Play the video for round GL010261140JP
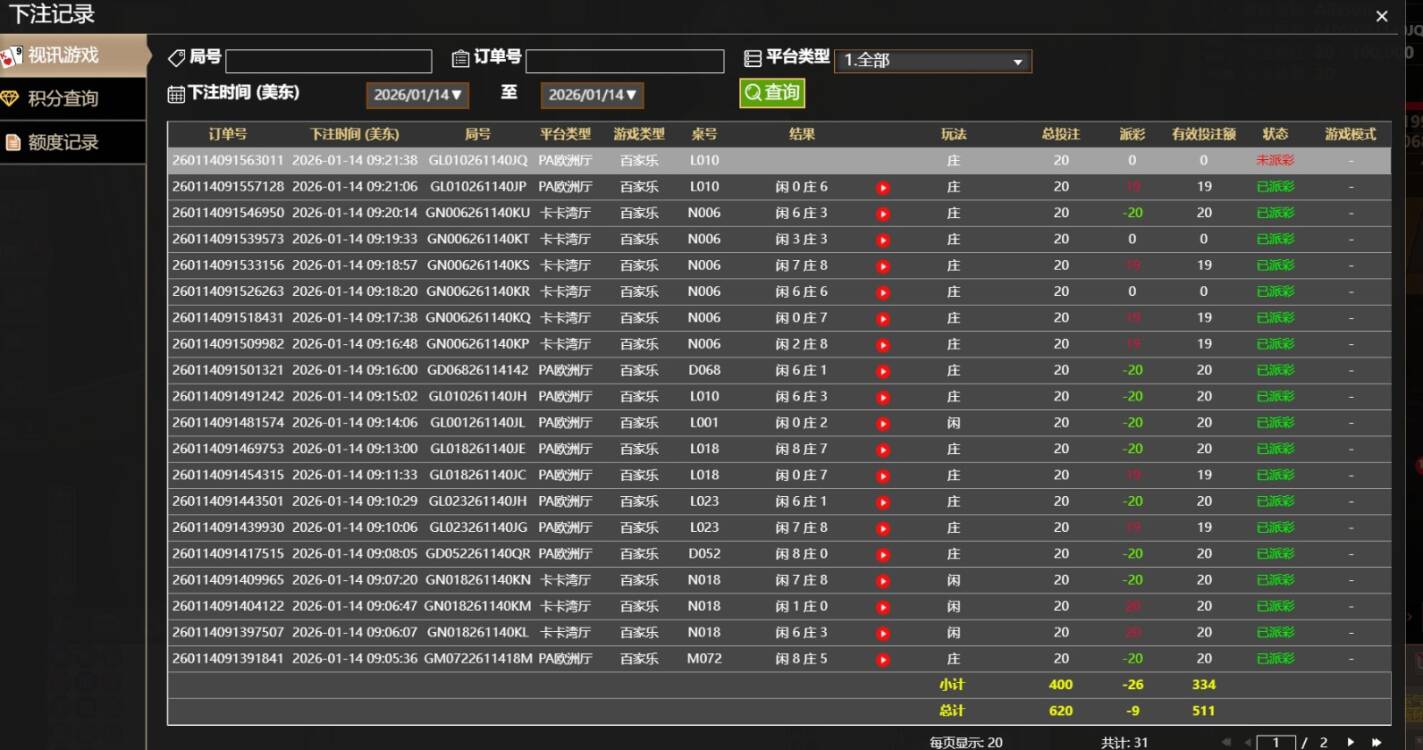Screen dimensions: 1423x750 [x=883, y=186]
